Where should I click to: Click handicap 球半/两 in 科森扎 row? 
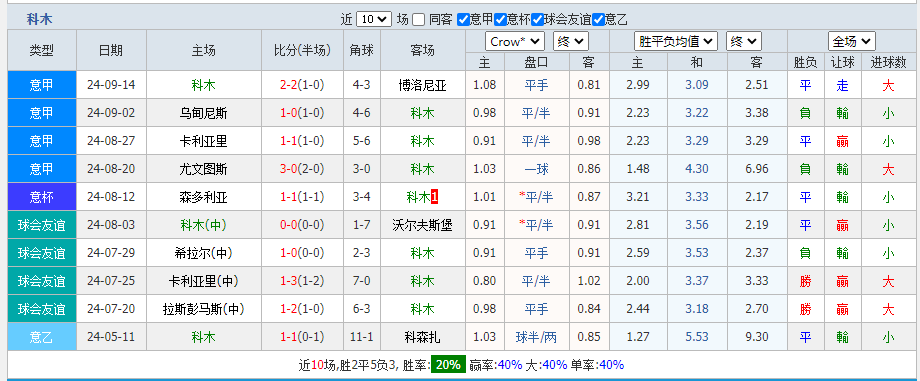point(536,338)
